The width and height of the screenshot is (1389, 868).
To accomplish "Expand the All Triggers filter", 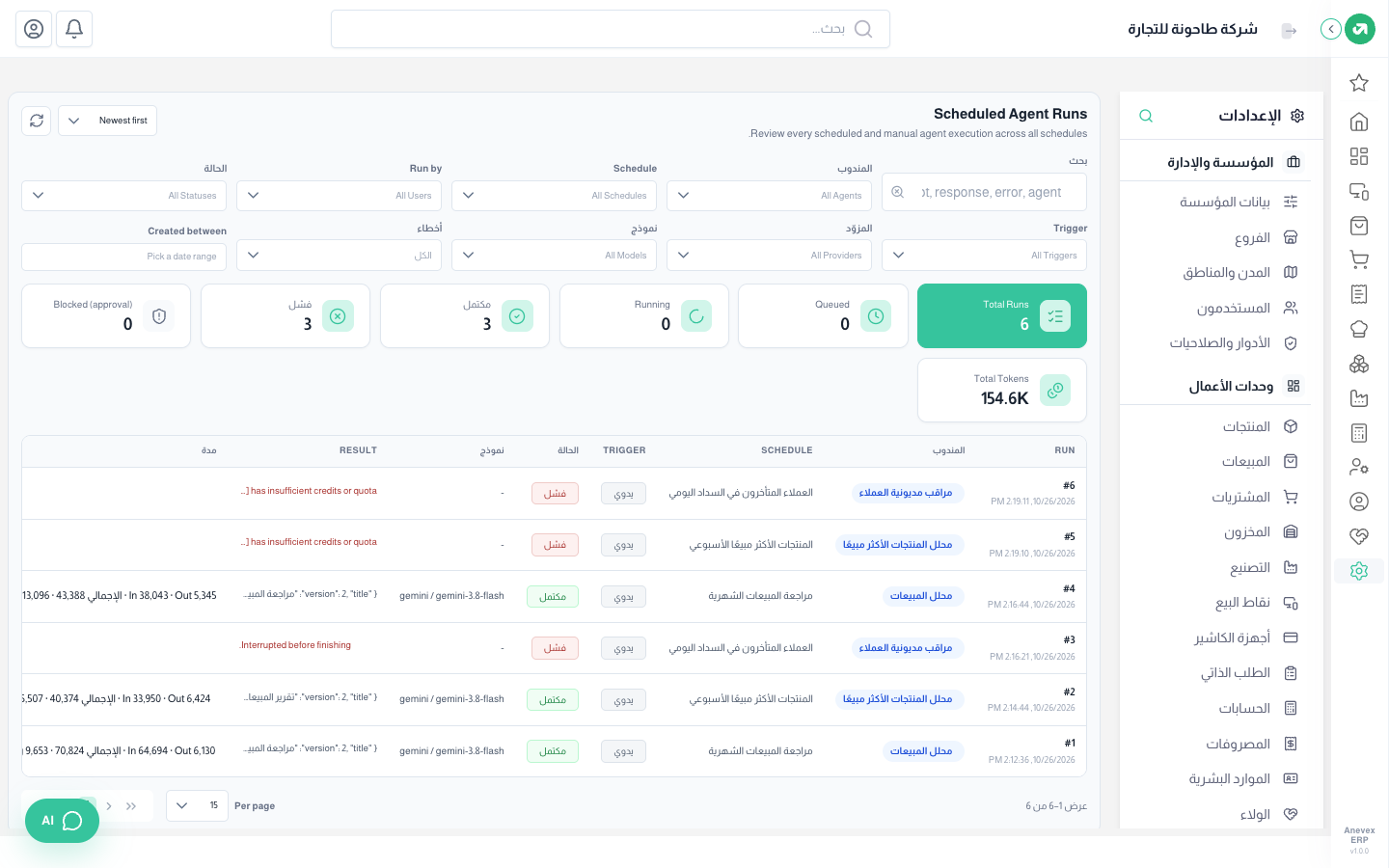I will pyautogui.click(x=985, y=256).
